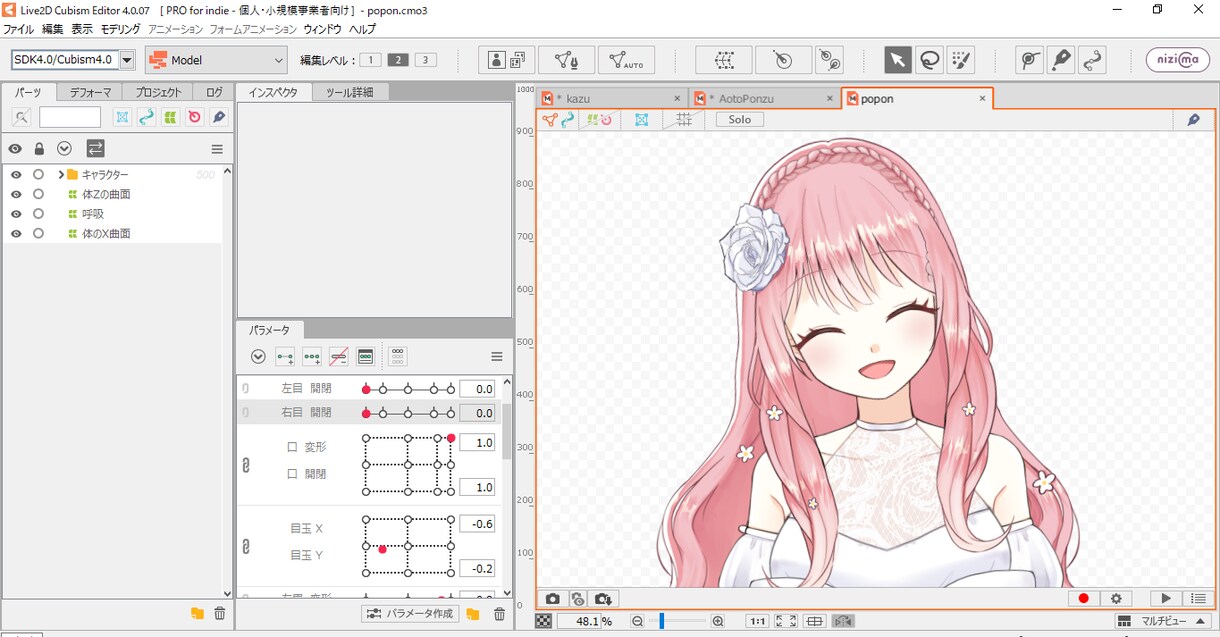
Task: Click the 左目 開閉 parameter slider
Action: [x=408, y=388]
